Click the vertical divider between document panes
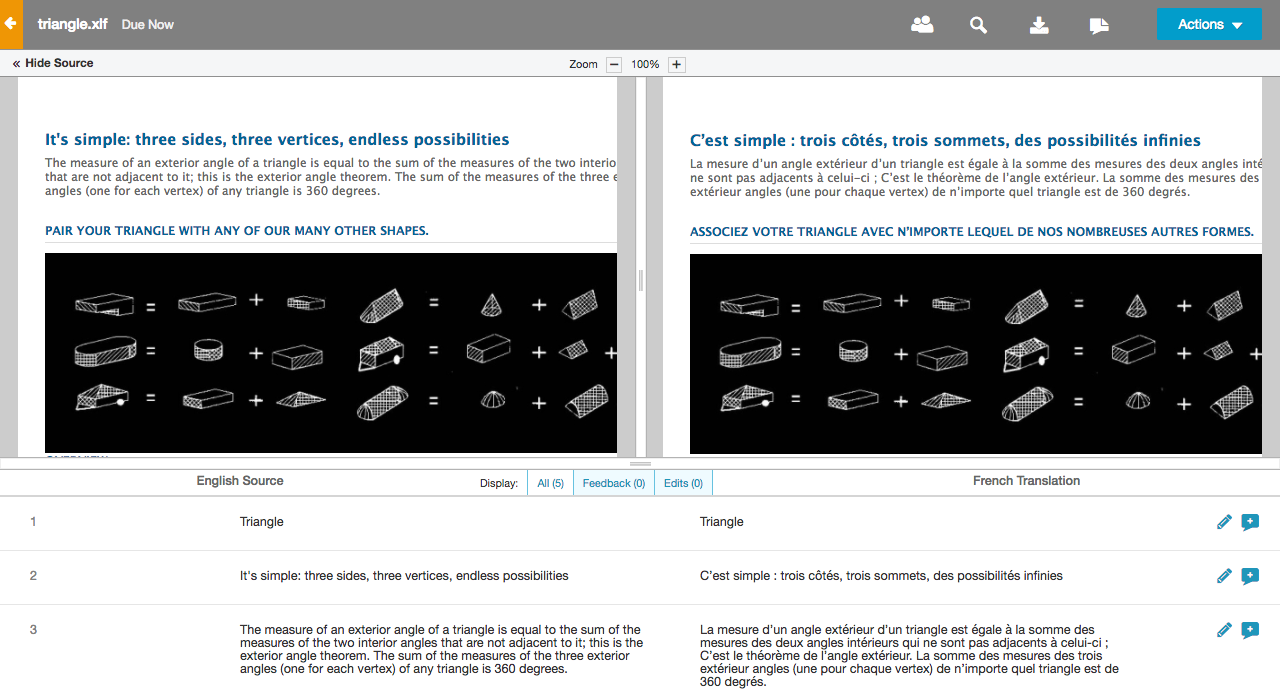This screenshot has height=694, width=1280. (x=641, y=280)
